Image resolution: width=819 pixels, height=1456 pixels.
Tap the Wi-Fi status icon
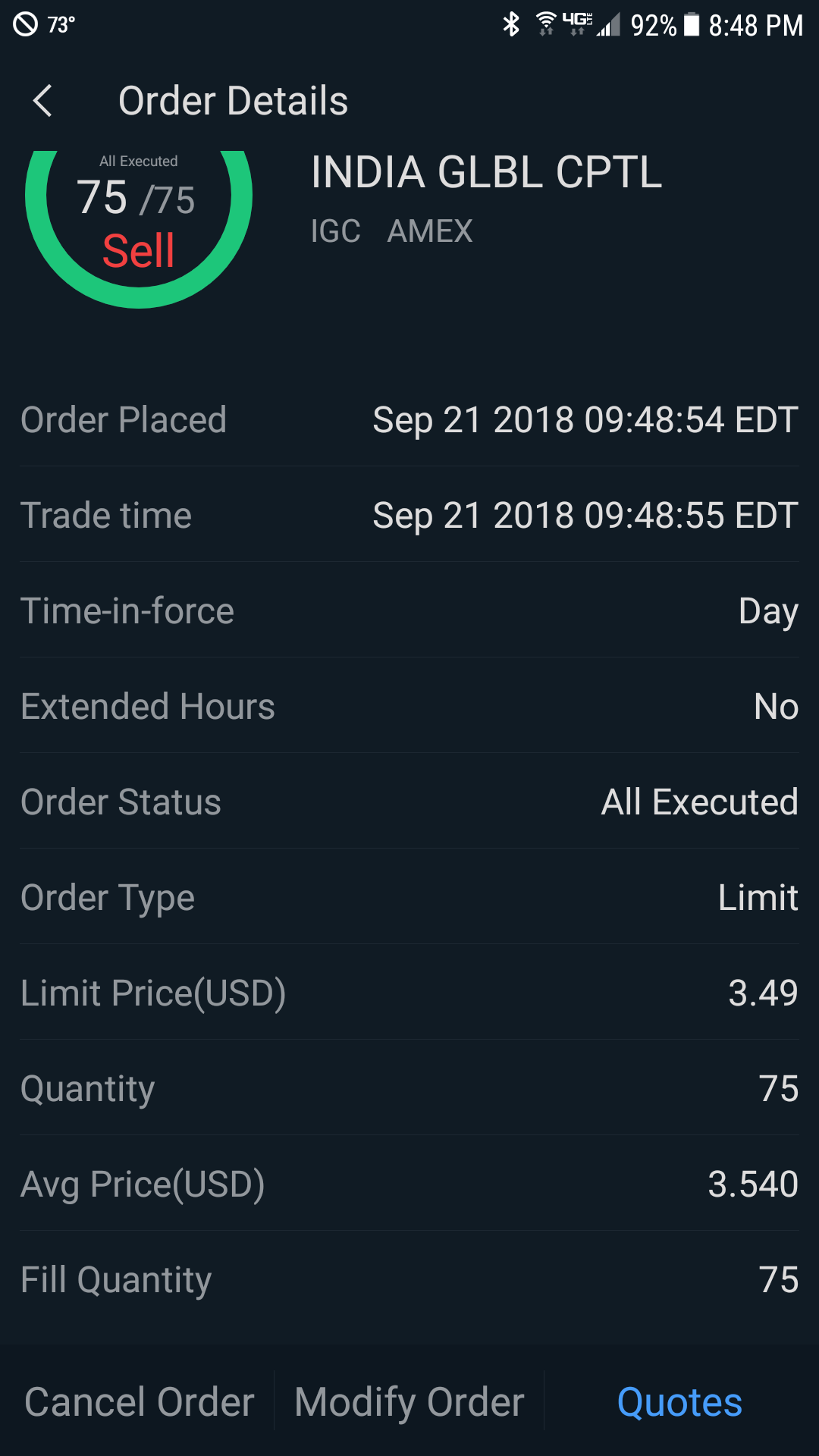pos(545,24)
